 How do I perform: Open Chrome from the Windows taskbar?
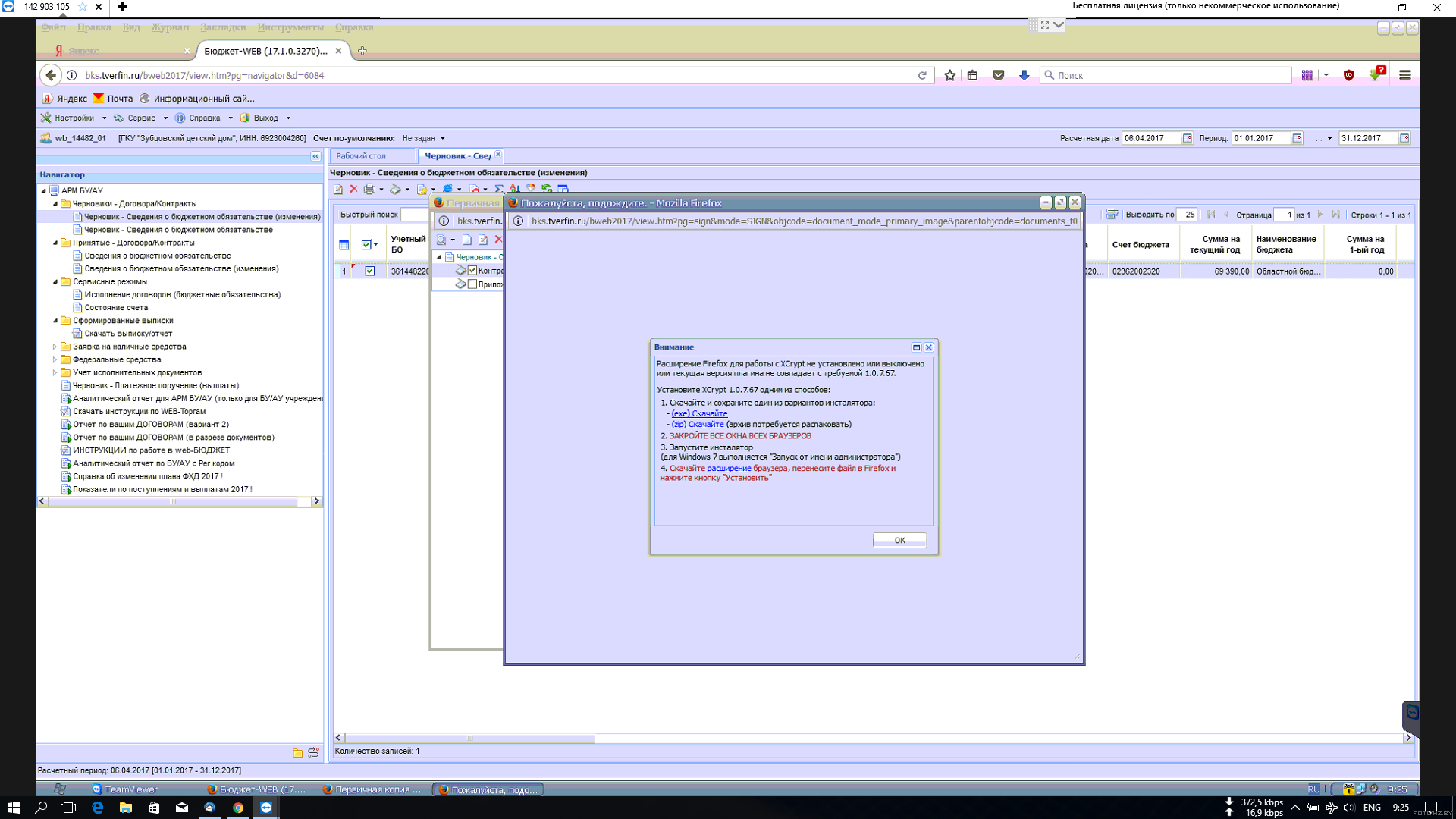click(x=238, y=808)
